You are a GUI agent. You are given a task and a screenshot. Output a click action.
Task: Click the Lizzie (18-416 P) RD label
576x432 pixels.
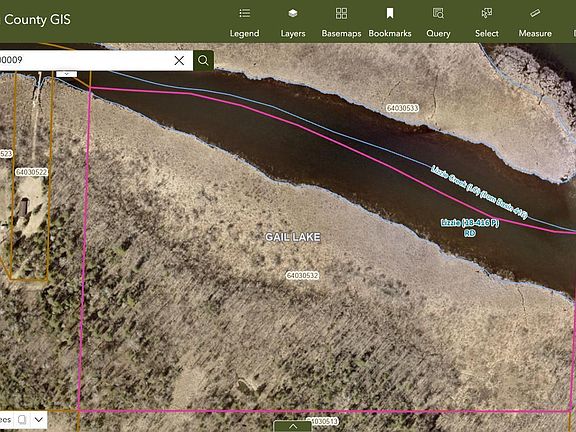pos(470,228)
